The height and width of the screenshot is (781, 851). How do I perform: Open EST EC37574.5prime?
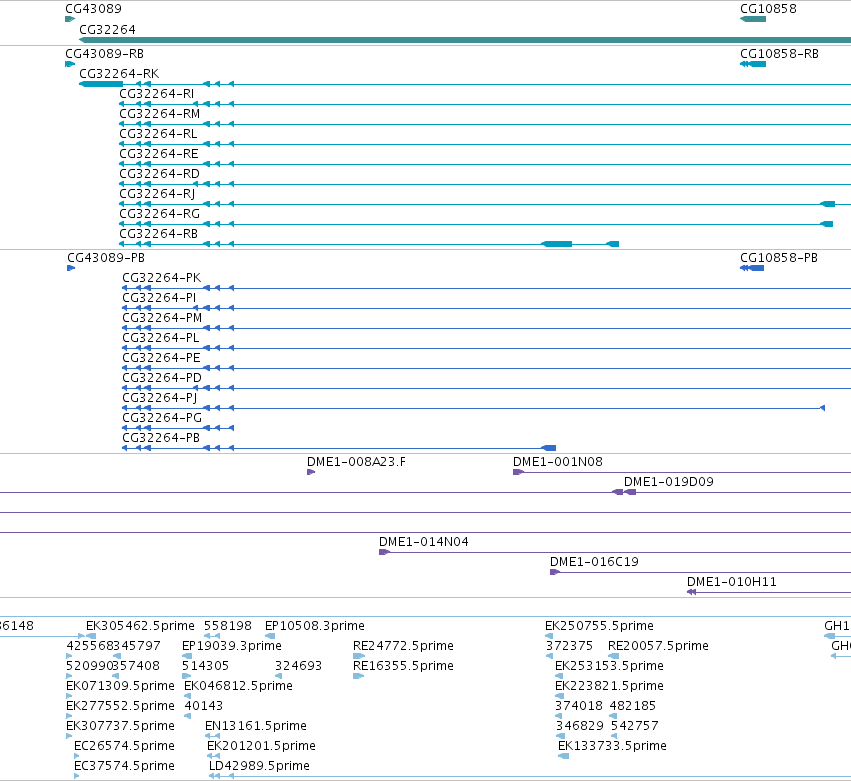pyautogui.click(x=124, y=766)
